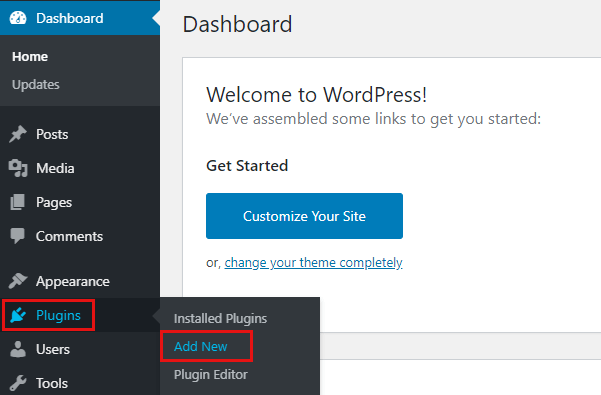Image resolution: width=601 pixels, height=395 pixels.
Task: Open the Tools menu label
Action: (x=52, y=383)
